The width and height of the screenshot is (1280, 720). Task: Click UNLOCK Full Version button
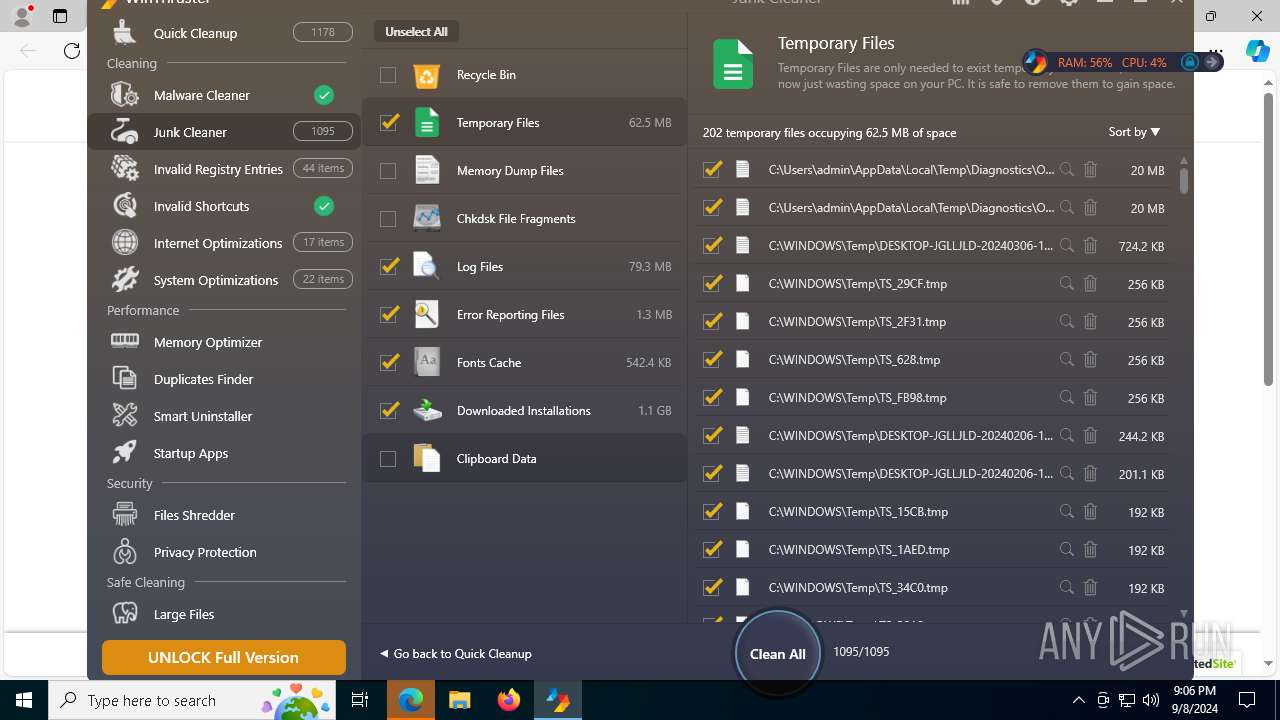click(x=224, y=658)
